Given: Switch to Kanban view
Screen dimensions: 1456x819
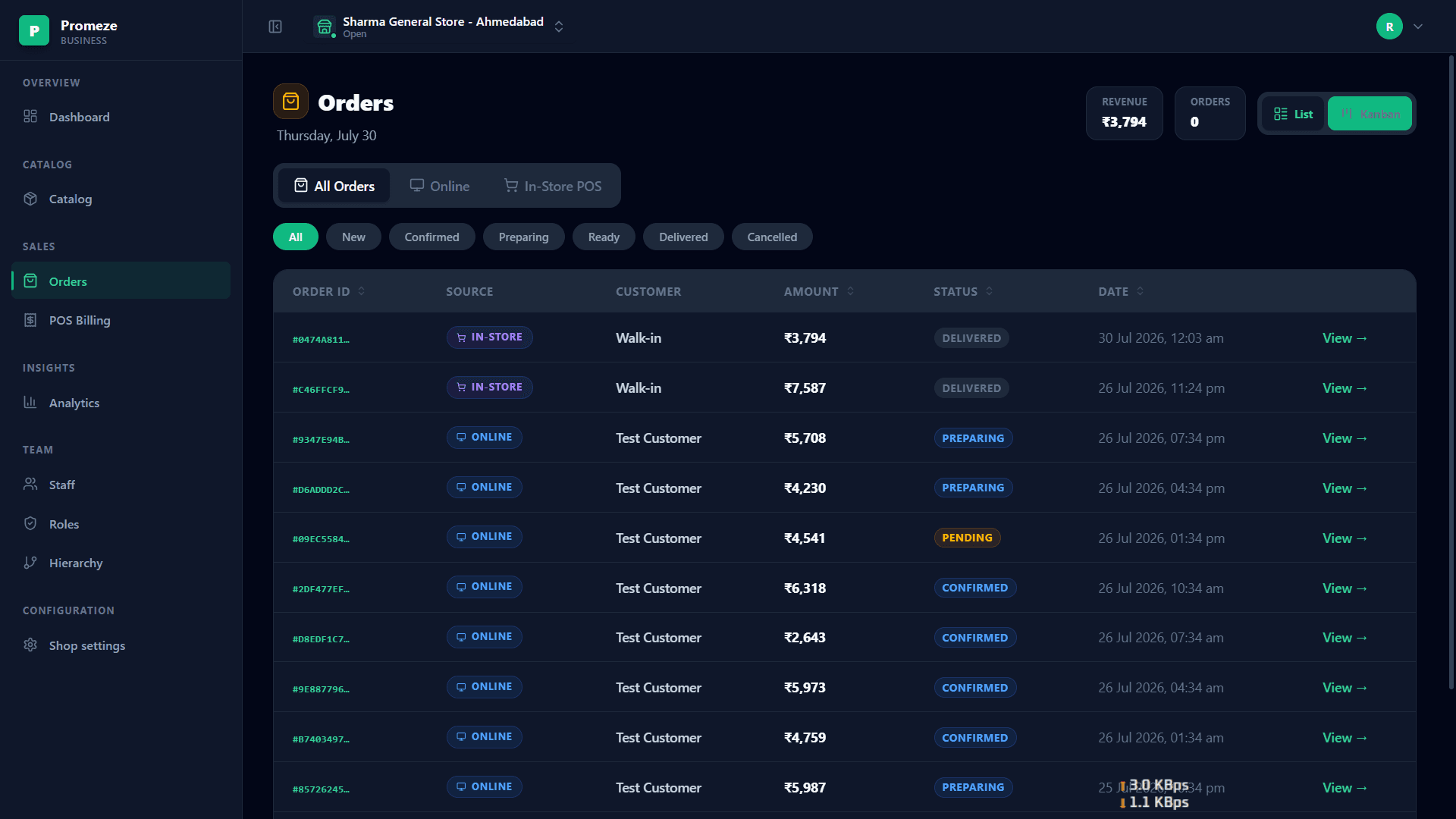Looking at the screenshot, I should pyautogui.click(x=1370, y=114).
